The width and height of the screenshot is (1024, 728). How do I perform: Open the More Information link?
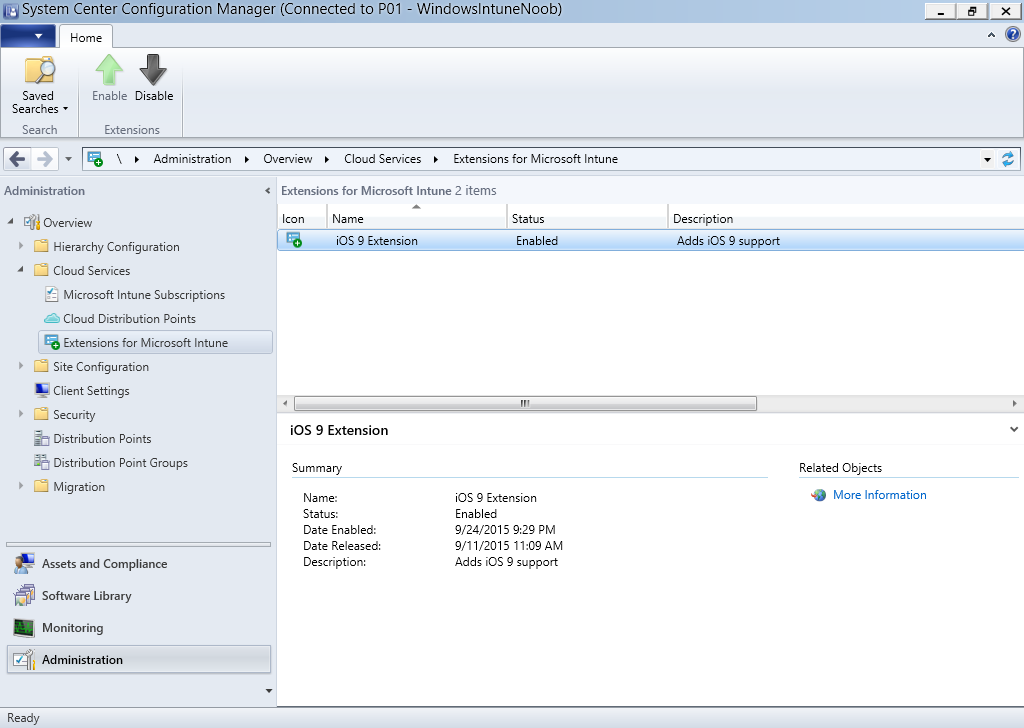click(x=879, y=495)
